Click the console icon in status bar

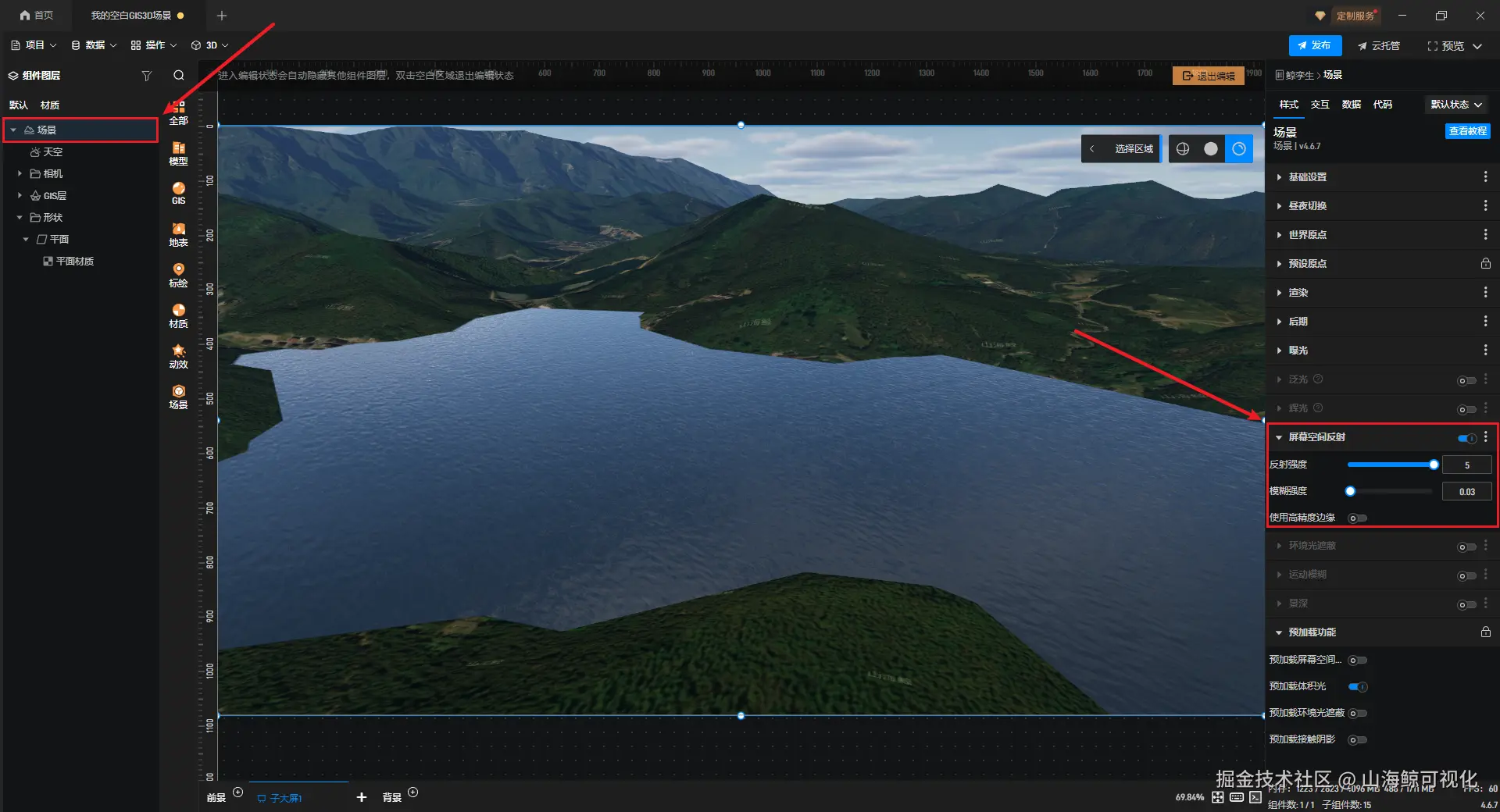point(1255,797)
